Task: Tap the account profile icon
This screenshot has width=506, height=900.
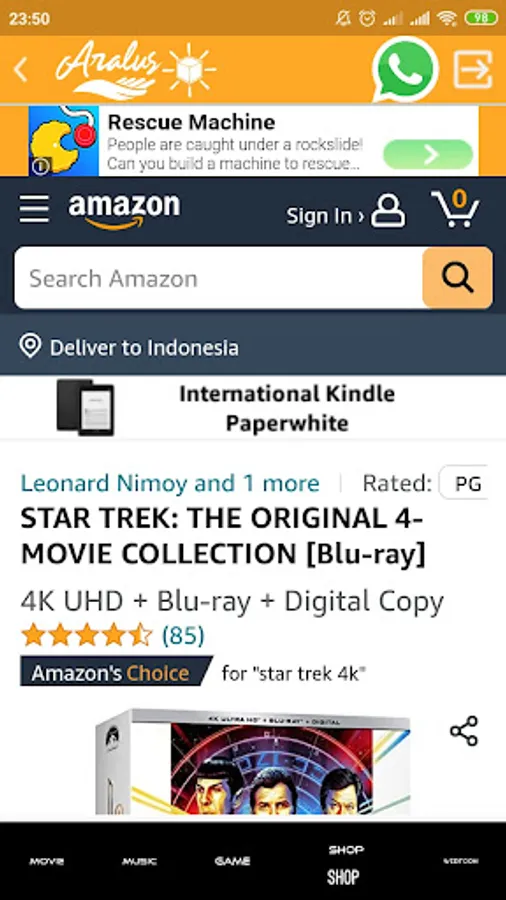Action: [x=388, y=211]
